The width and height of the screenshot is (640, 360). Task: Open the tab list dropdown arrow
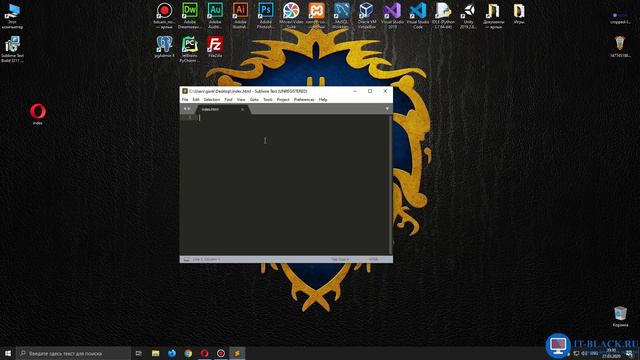tap(387, 109)
